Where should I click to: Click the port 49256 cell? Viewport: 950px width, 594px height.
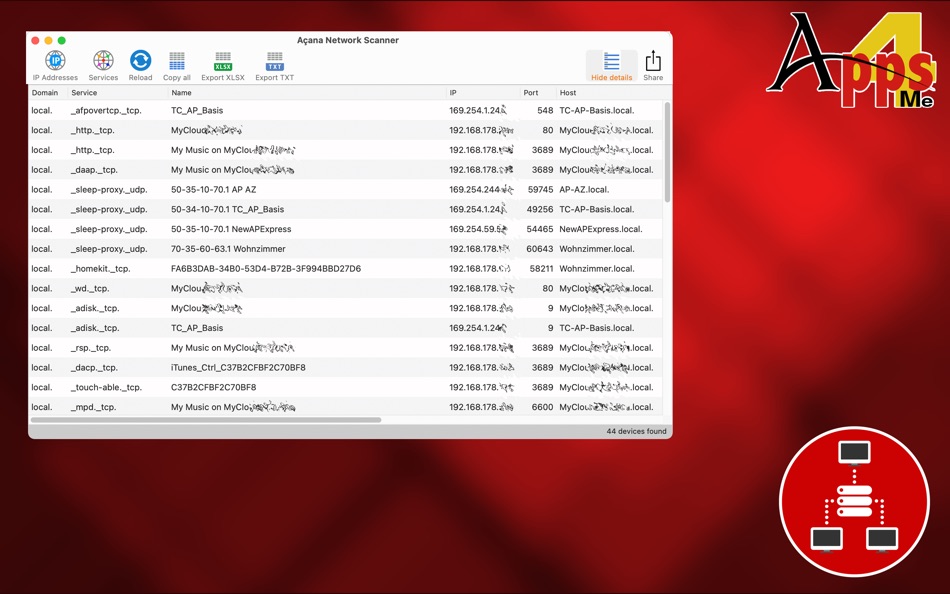(540, 209)
